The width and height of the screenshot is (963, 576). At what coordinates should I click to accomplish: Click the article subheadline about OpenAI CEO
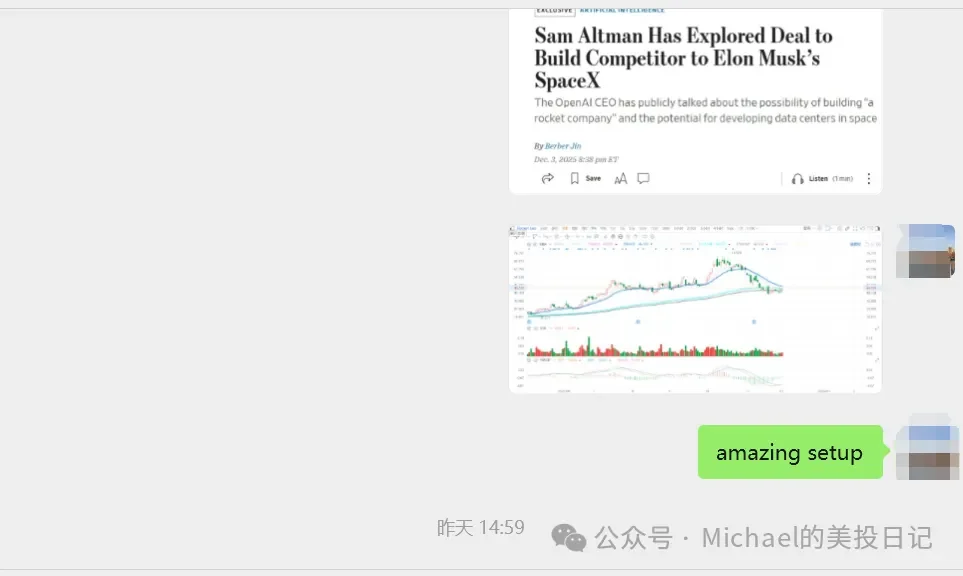pos(705,110)
